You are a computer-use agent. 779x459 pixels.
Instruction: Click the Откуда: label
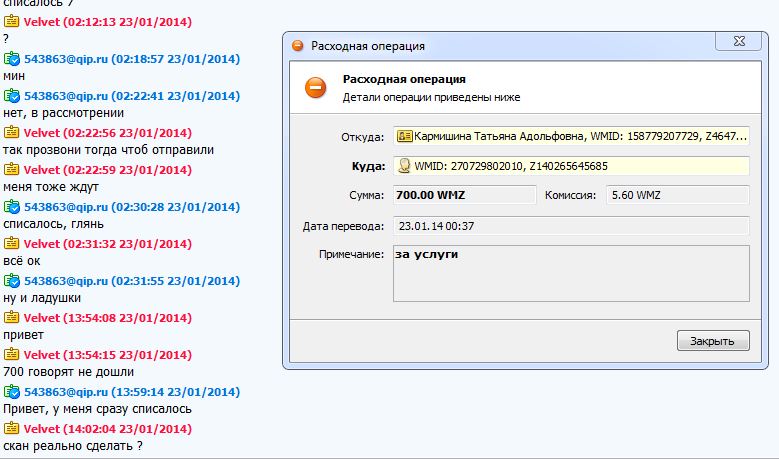pos(363,137)
